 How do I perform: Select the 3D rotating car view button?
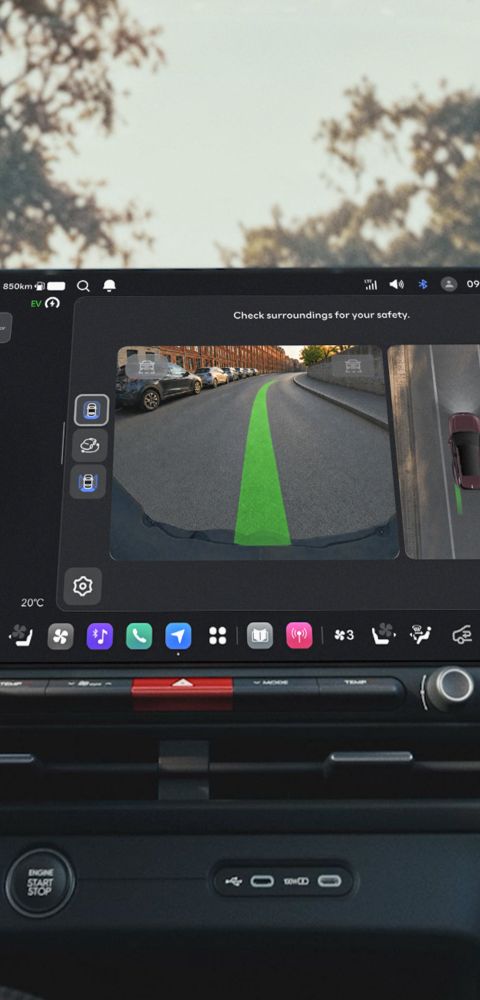coord(89,446)
